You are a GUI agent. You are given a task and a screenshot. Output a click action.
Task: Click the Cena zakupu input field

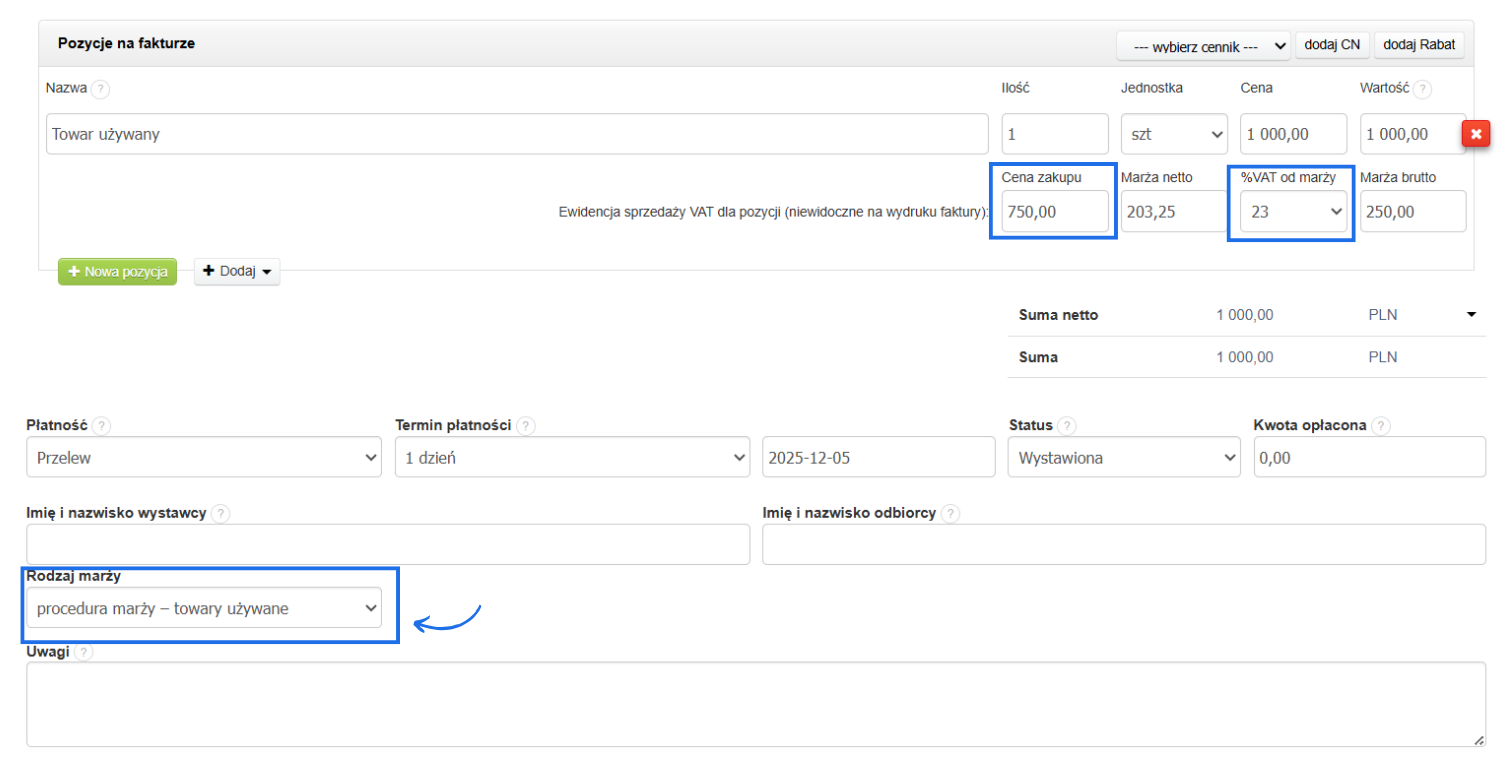[1054, 212]
